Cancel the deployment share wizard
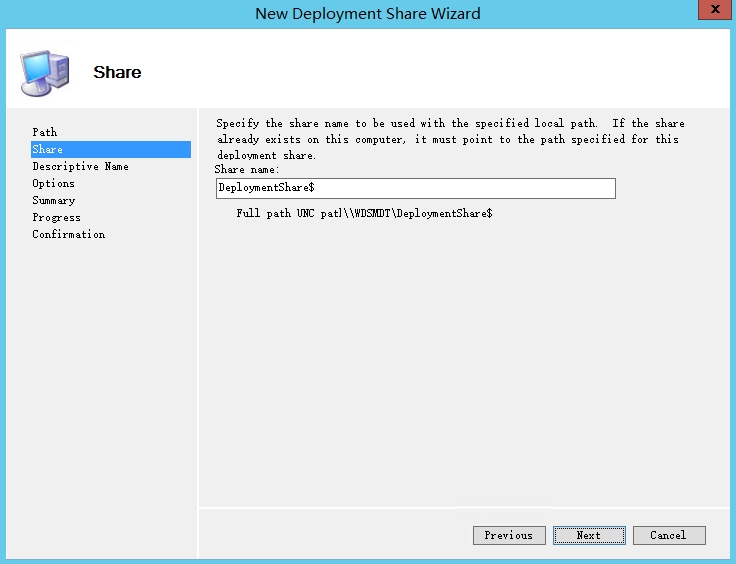 [x=669, y=535]
